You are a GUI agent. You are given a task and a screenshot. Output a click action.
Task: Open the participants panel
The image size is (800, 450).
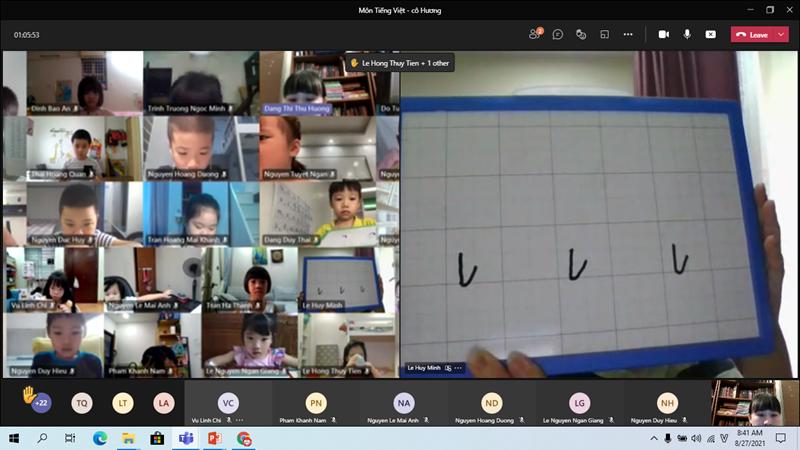coord(535,34)
